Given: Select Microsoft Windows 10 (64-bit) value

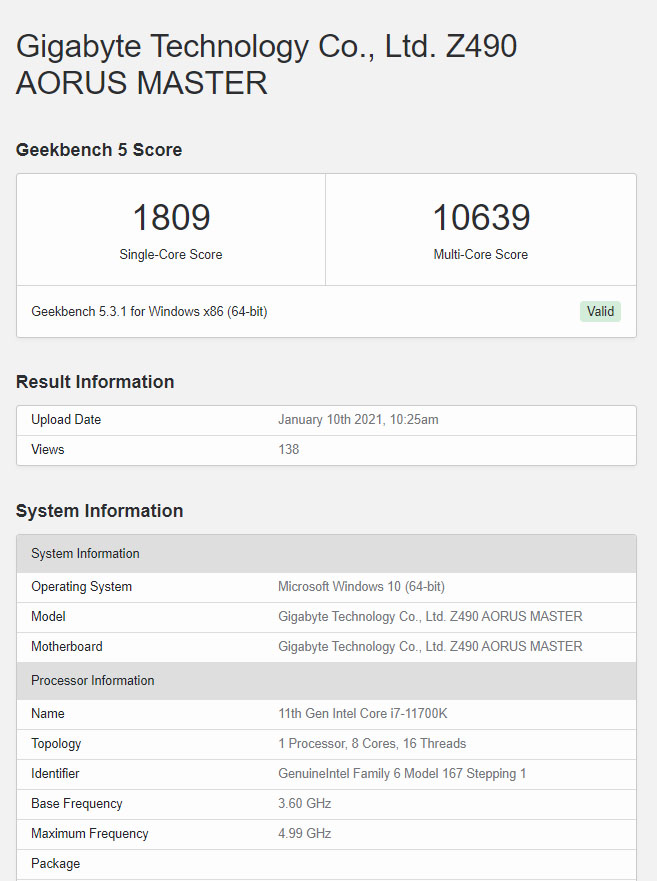Looking at the screenshot, I should click(x=361, y=587).
